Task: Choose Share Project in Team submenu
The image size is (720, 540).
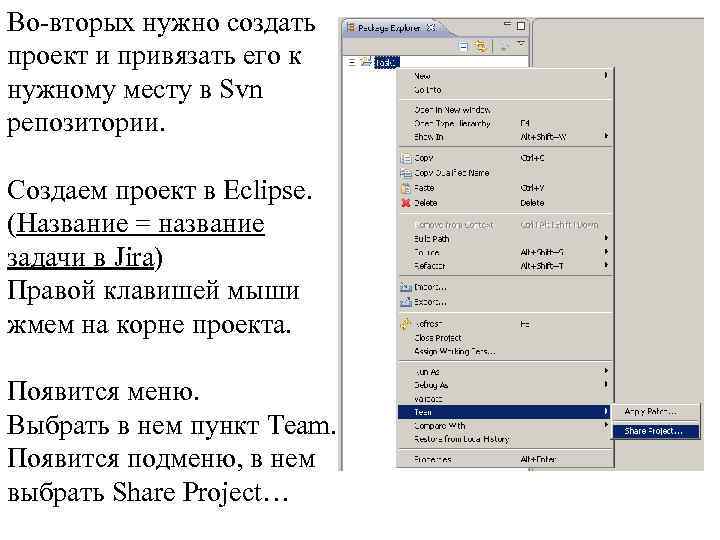Action: 655,431
